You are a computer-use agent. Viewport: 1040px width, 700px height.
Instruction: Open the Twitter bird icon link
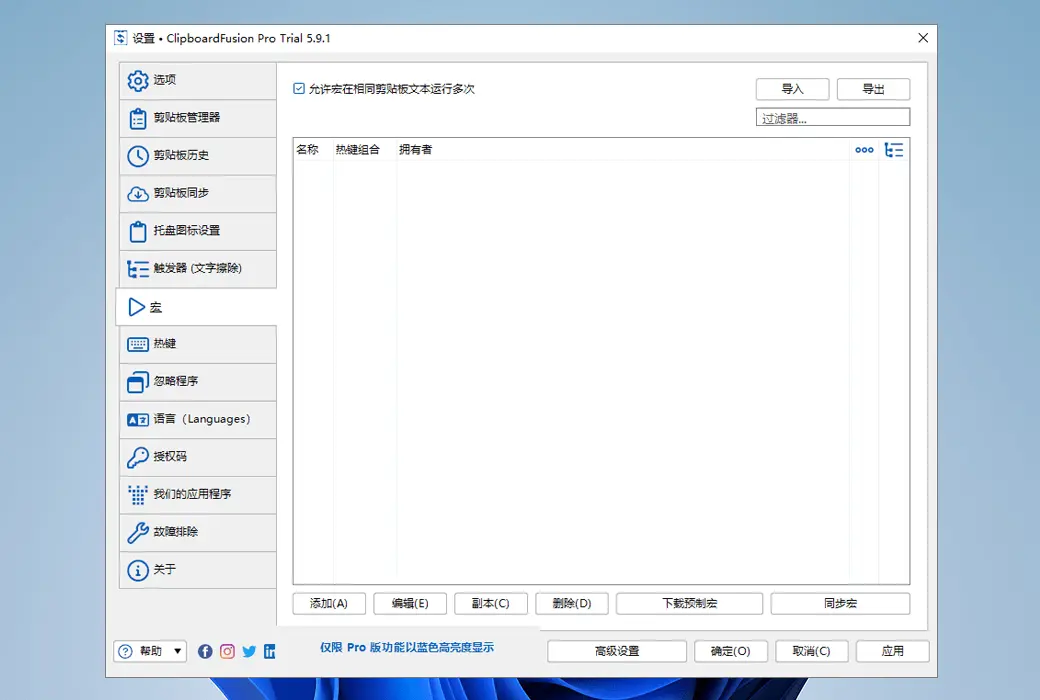coord(249,652)
